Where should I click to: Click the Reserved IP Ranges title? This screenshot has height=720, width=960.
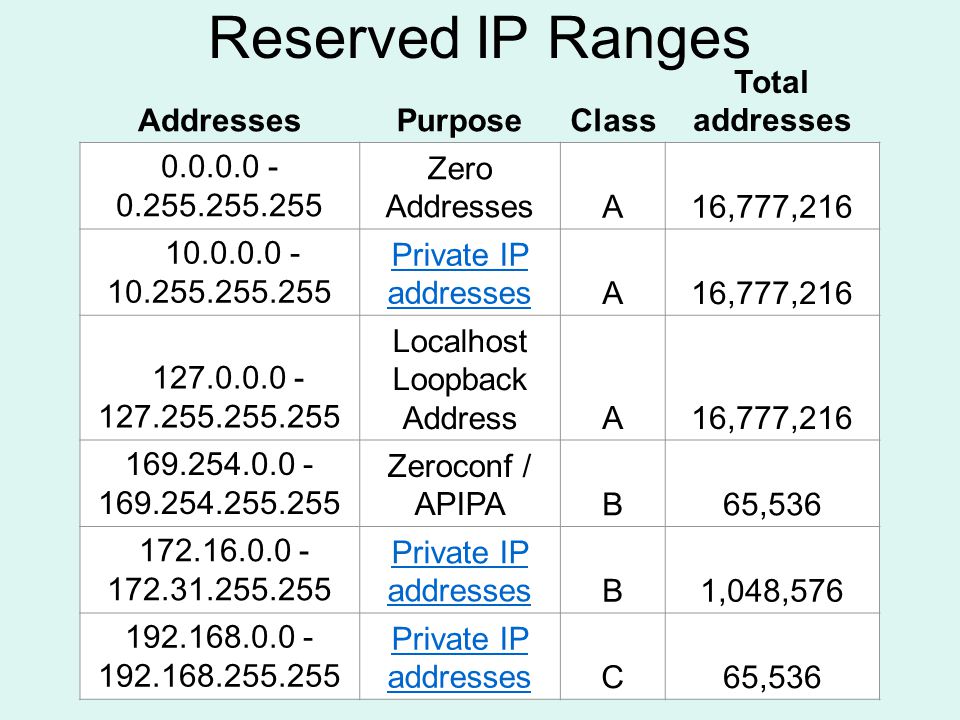(x=479, y=38)
